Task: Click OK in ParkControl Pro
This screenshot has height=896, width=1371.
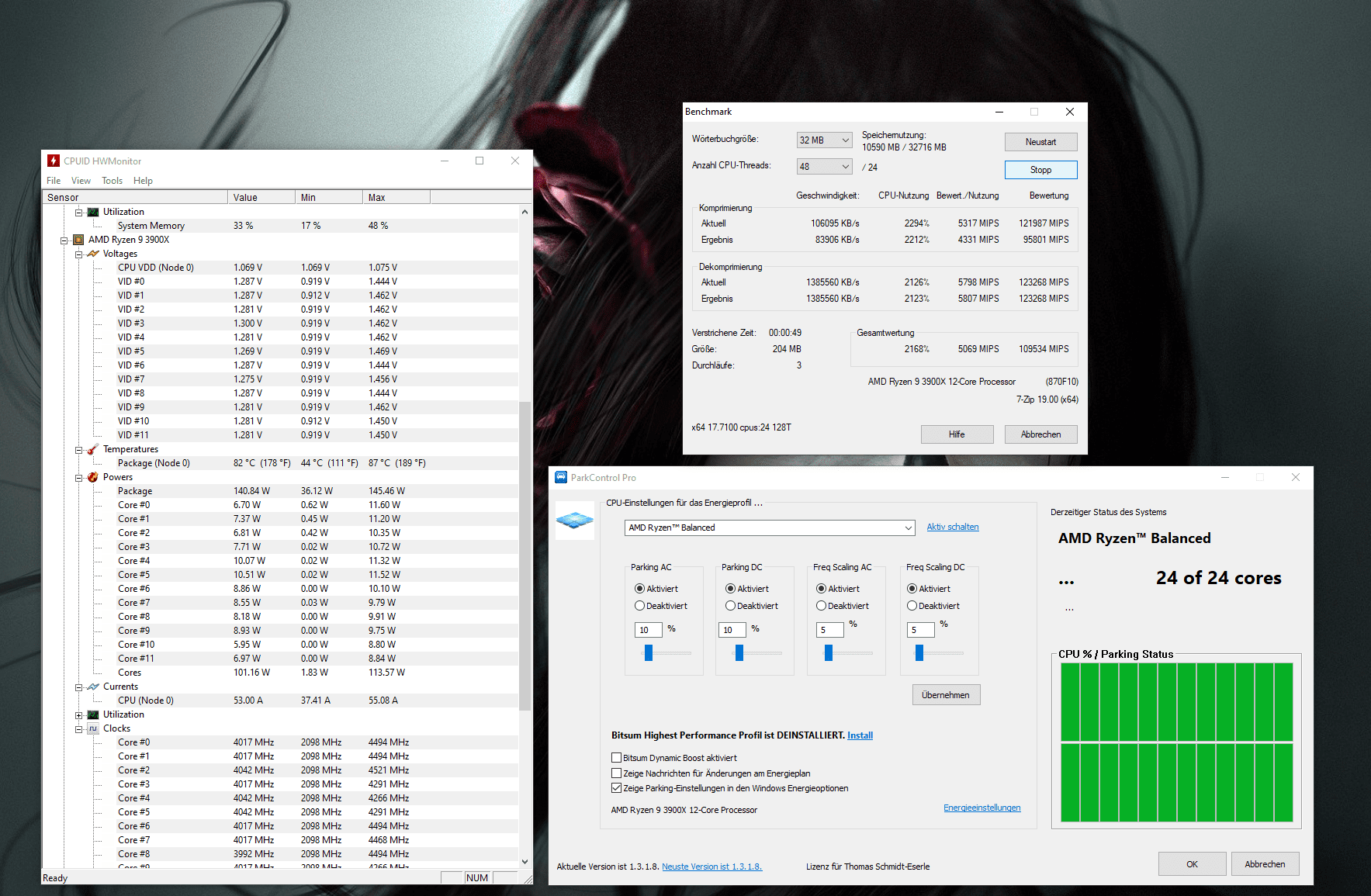Action: point(1192,864)
